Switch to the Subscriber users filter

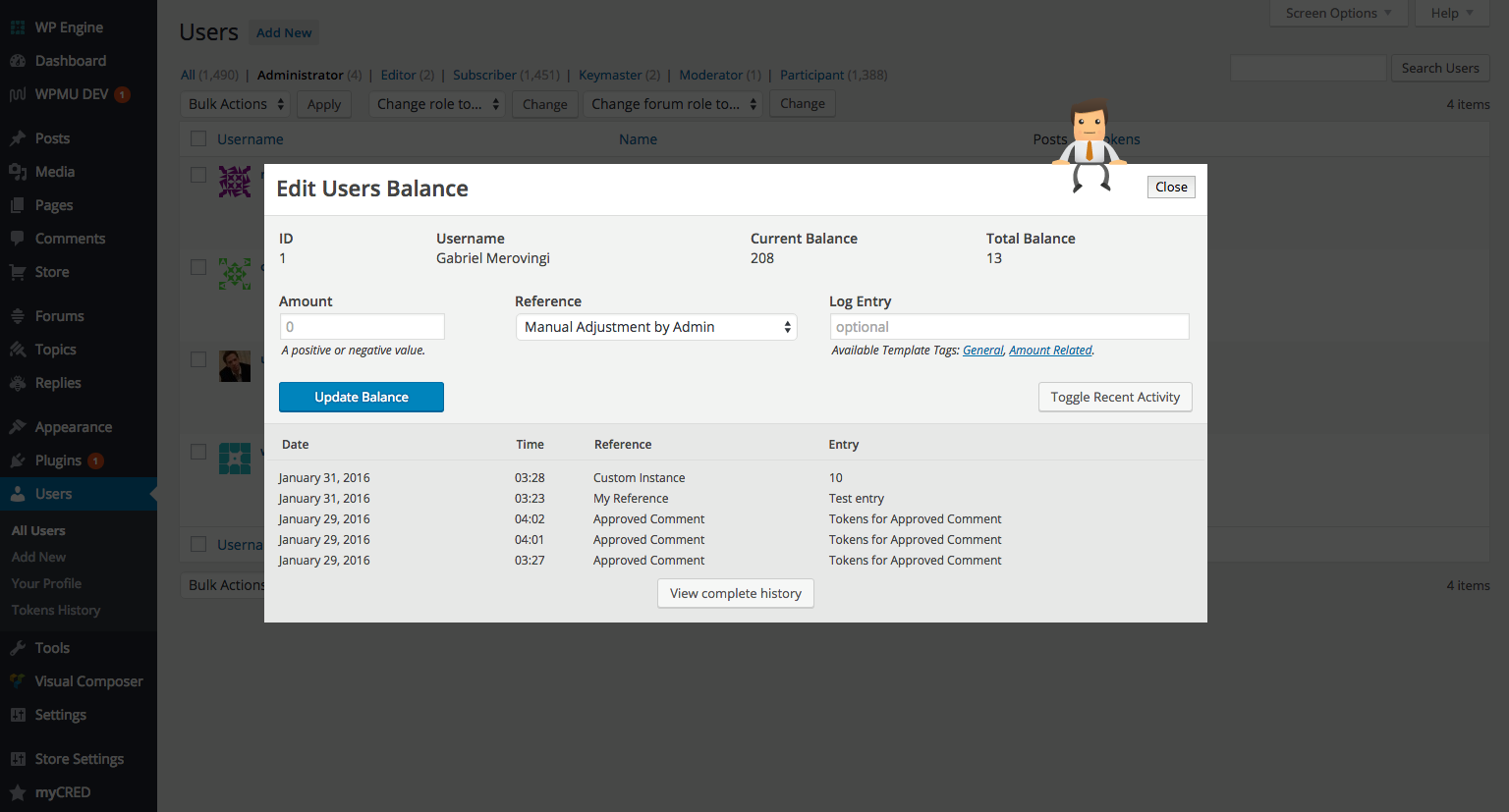484,75
